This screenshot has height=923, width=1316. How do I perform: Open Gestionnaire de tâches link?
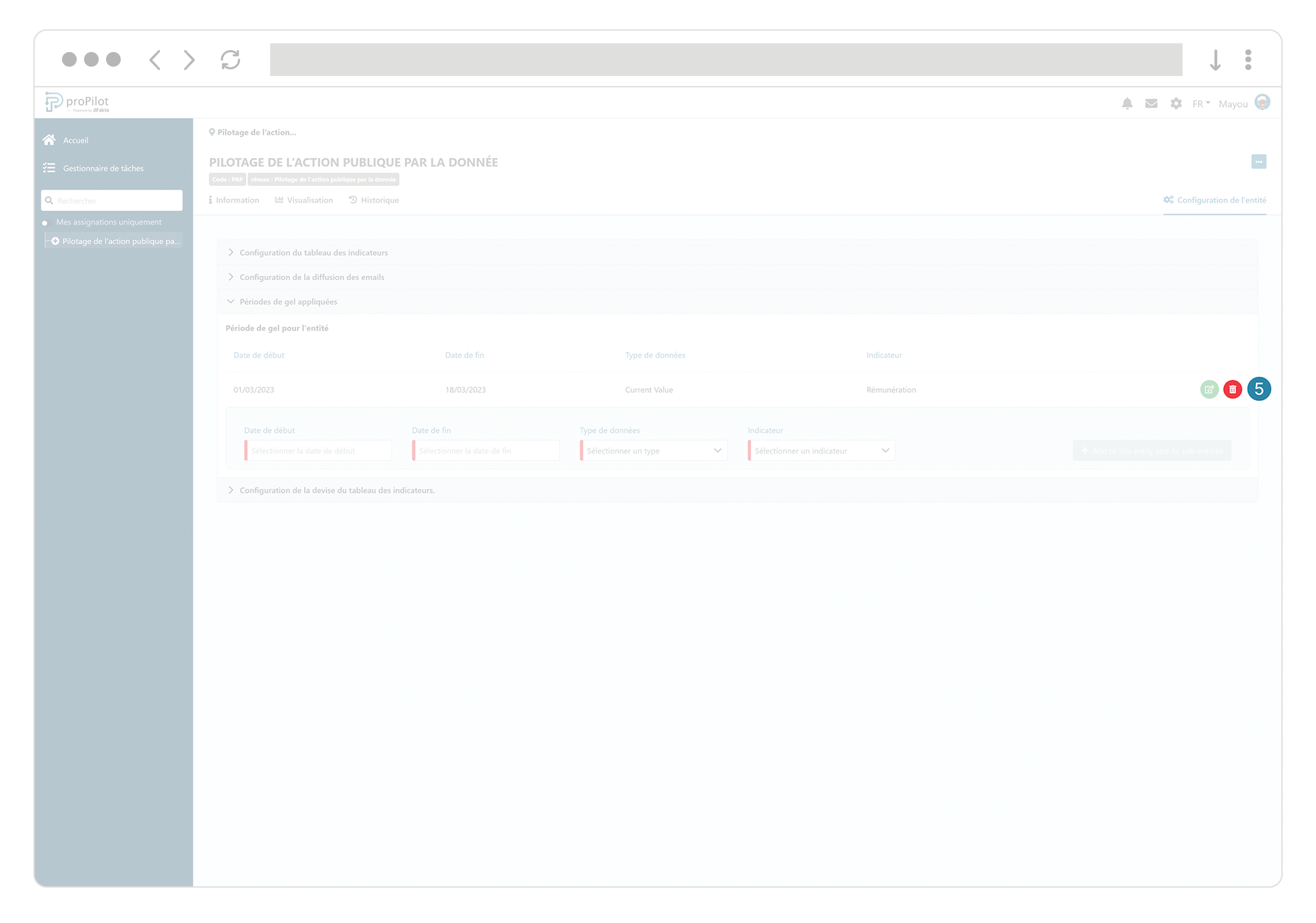[x=103, y=168]
